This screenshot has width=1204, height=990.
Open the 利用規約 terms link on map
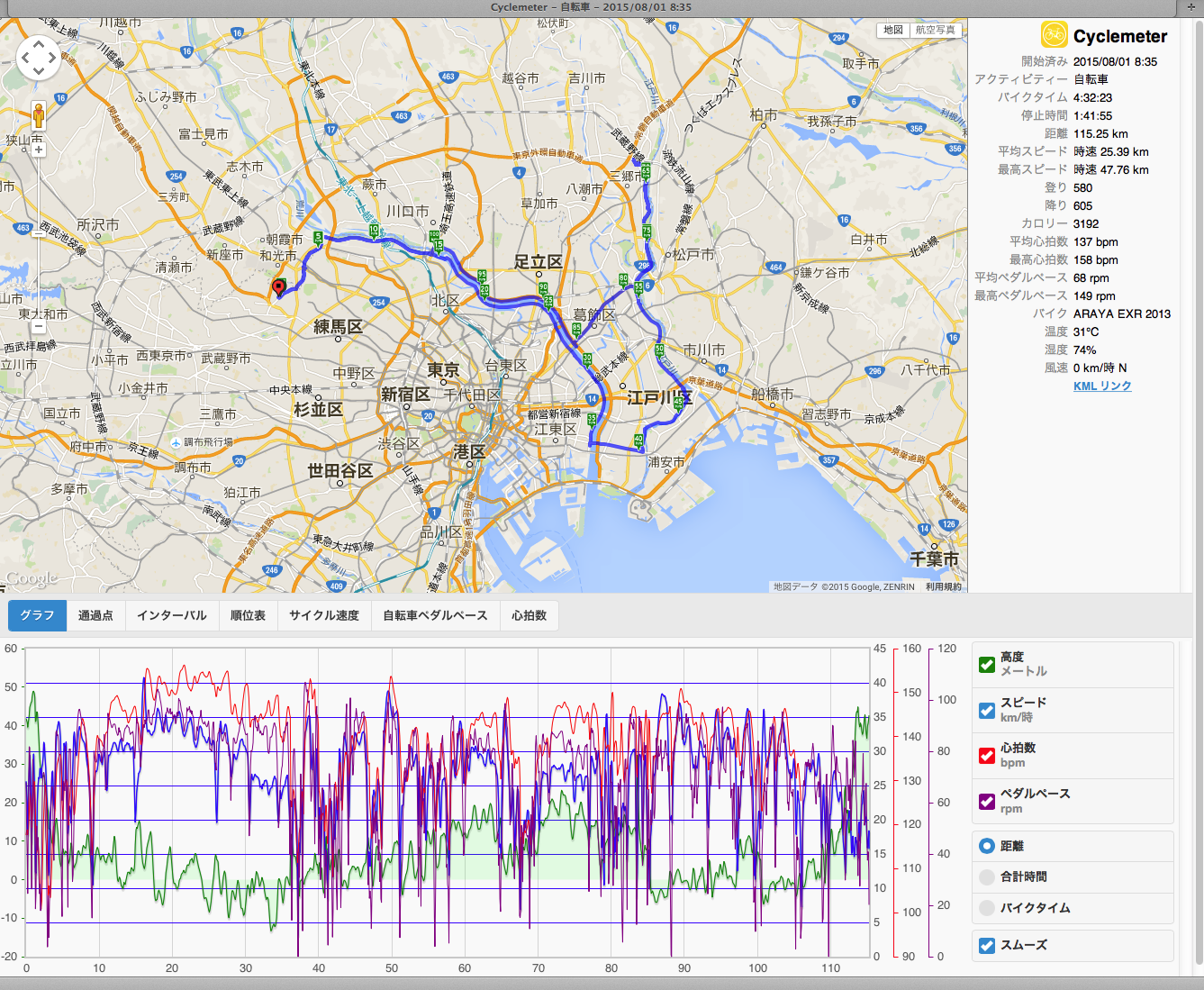point(943,586)
